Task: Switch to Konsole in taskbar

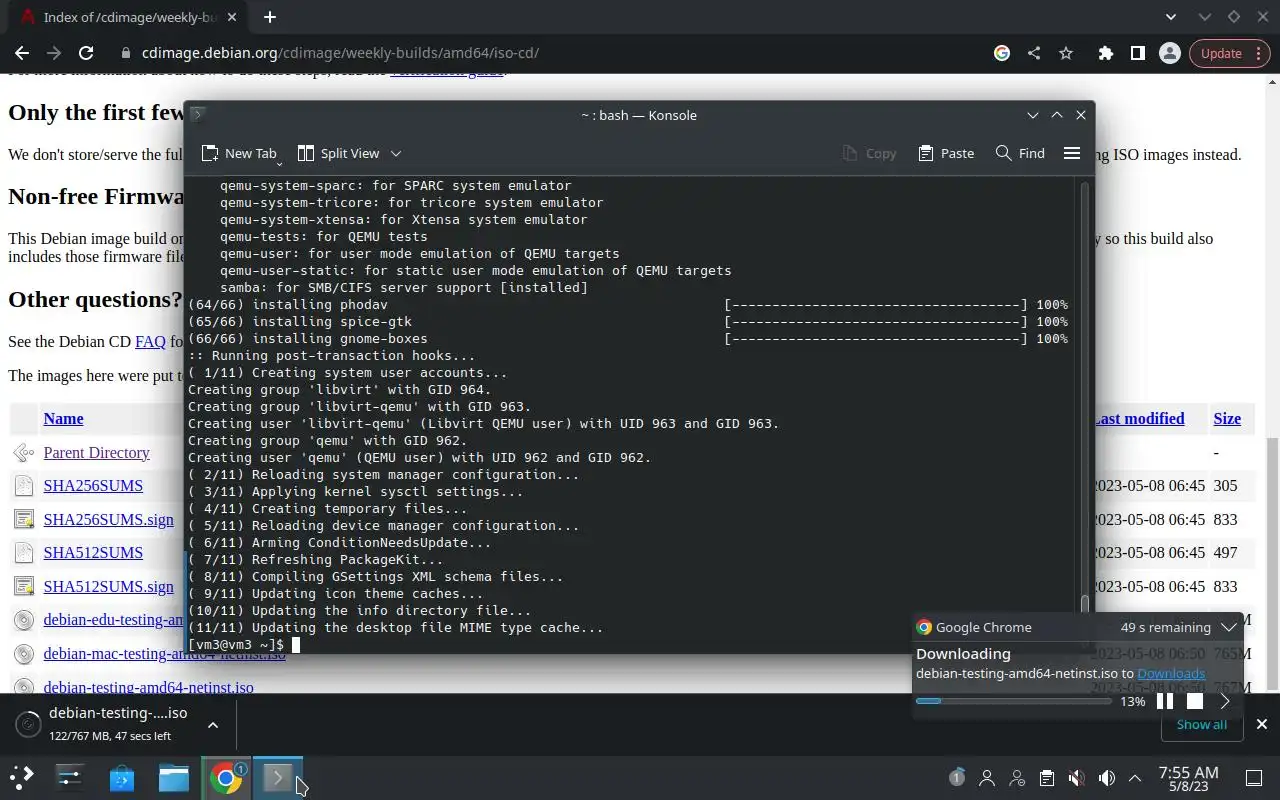Action: pyautogui.click(x=278, y=777)
